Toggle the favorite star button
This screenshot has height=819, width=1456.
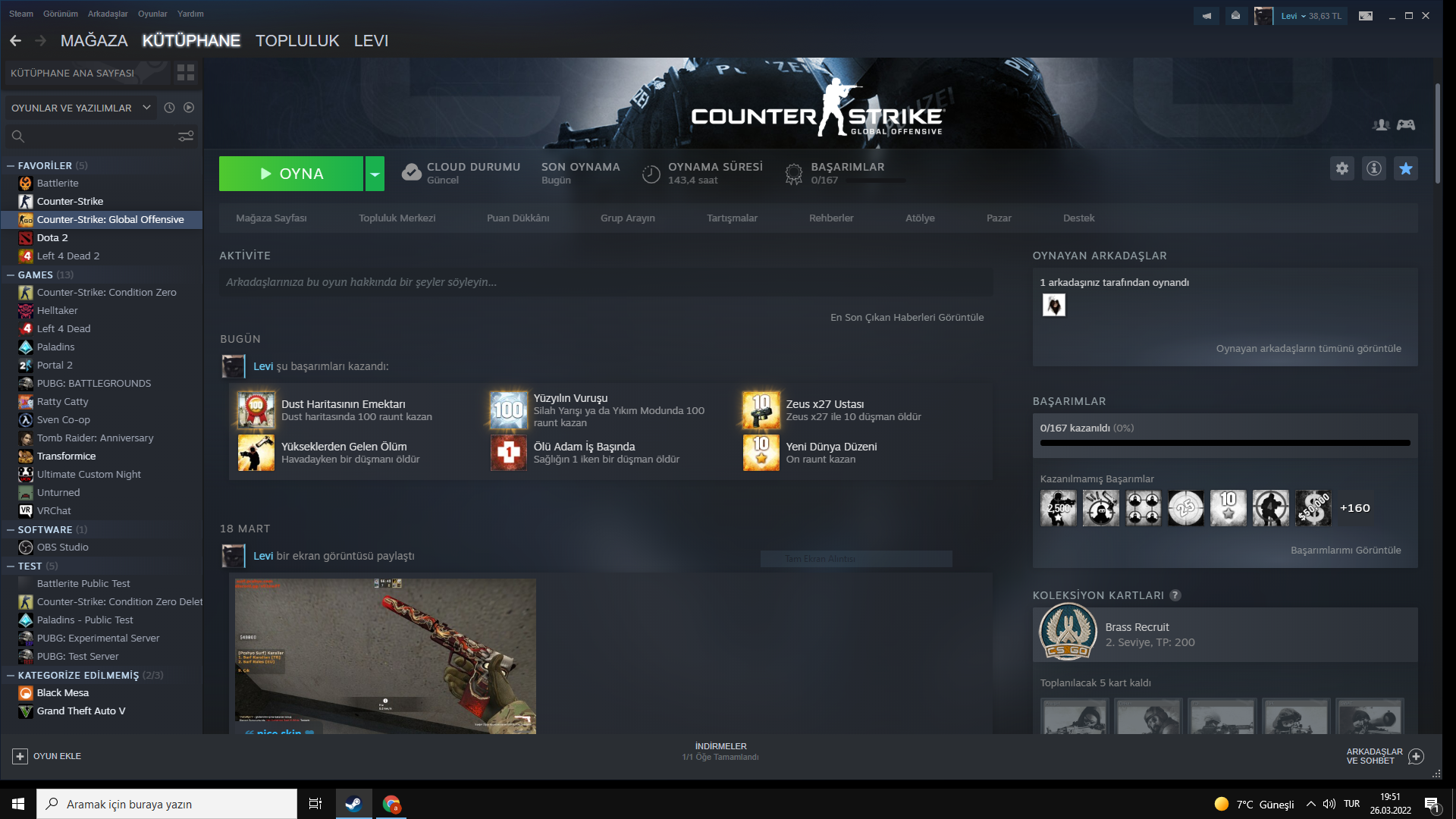pos(1406,168)
